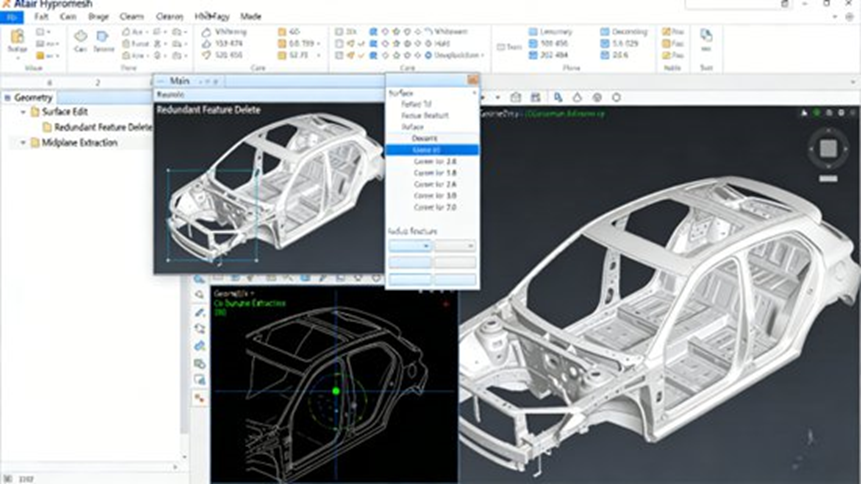Collapse the Surface Edit tree node

click(23, 112)
